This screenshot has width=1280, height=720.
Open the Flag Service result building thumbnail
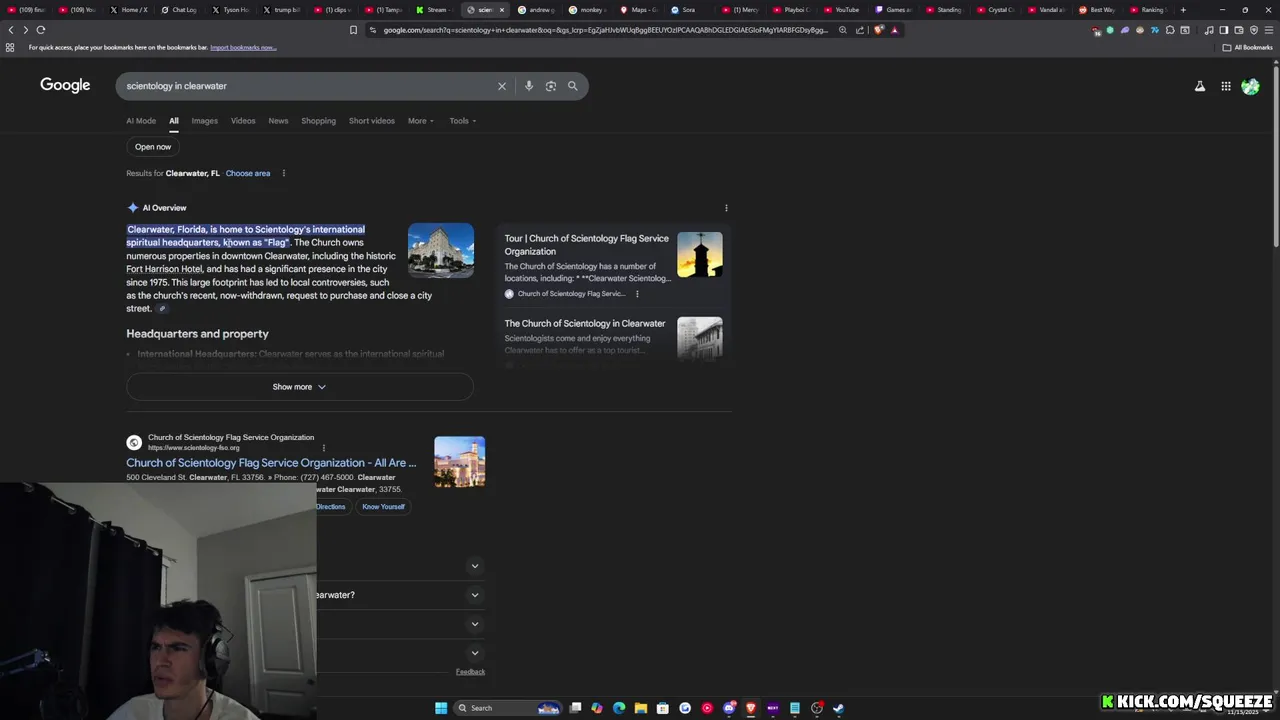(460, 462)
